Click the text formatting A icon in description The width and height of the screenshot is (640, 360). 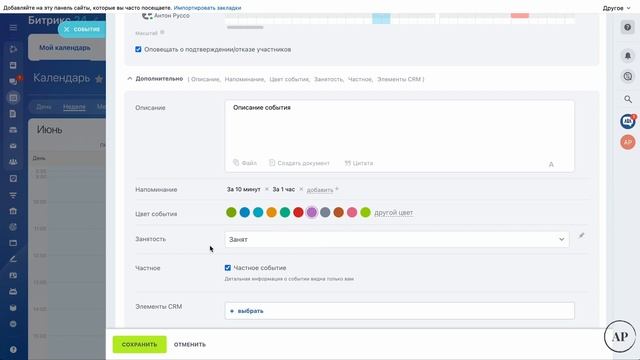pos(551,164)
